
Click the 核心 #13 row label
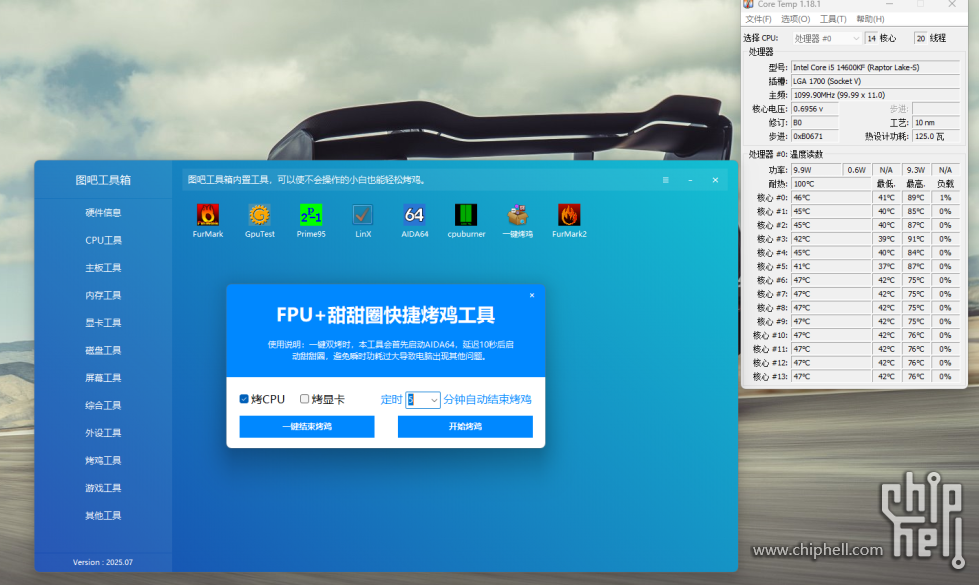770,376
